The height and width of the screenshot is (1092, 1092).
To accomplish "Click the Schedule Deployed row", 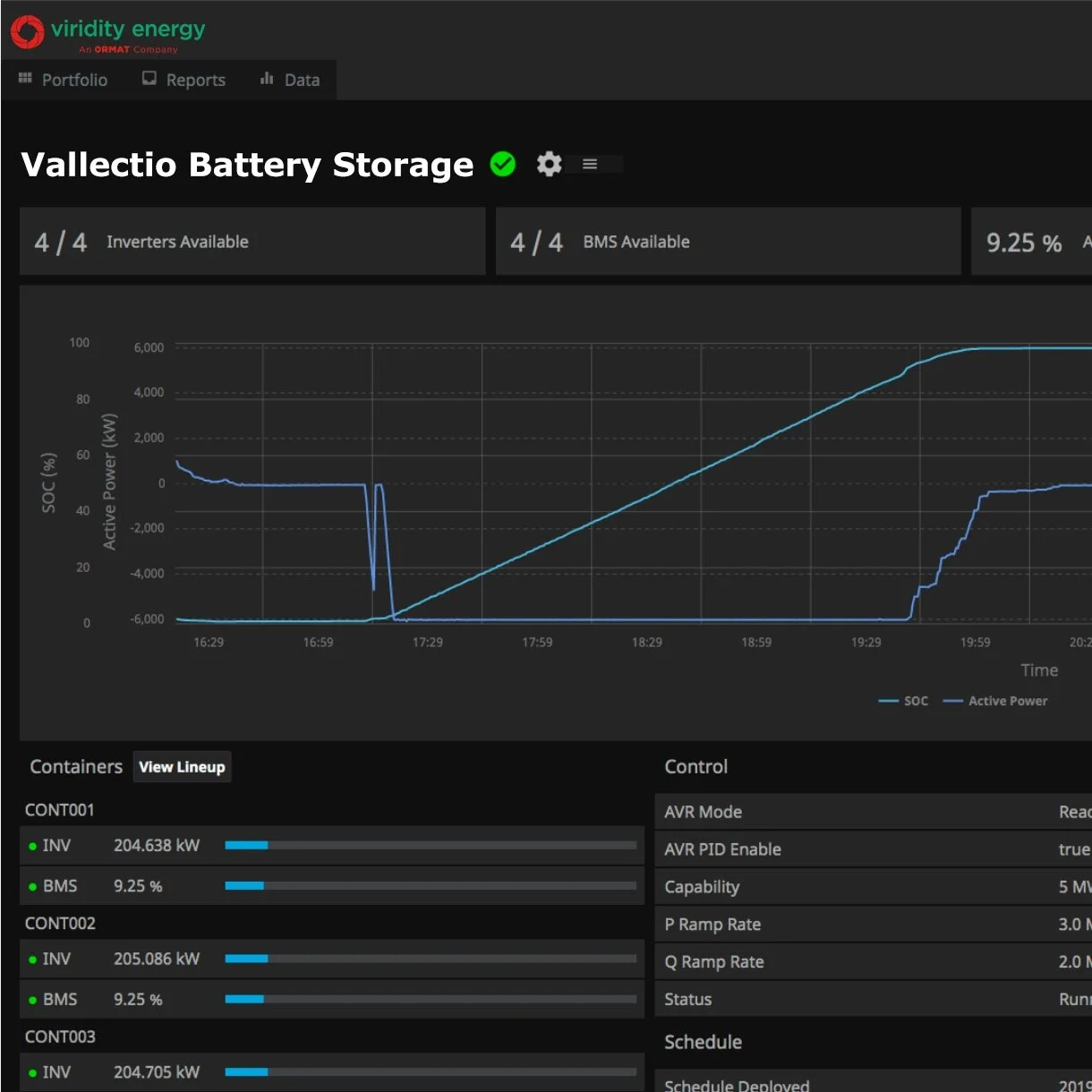I will click(x=874, y=1081).
